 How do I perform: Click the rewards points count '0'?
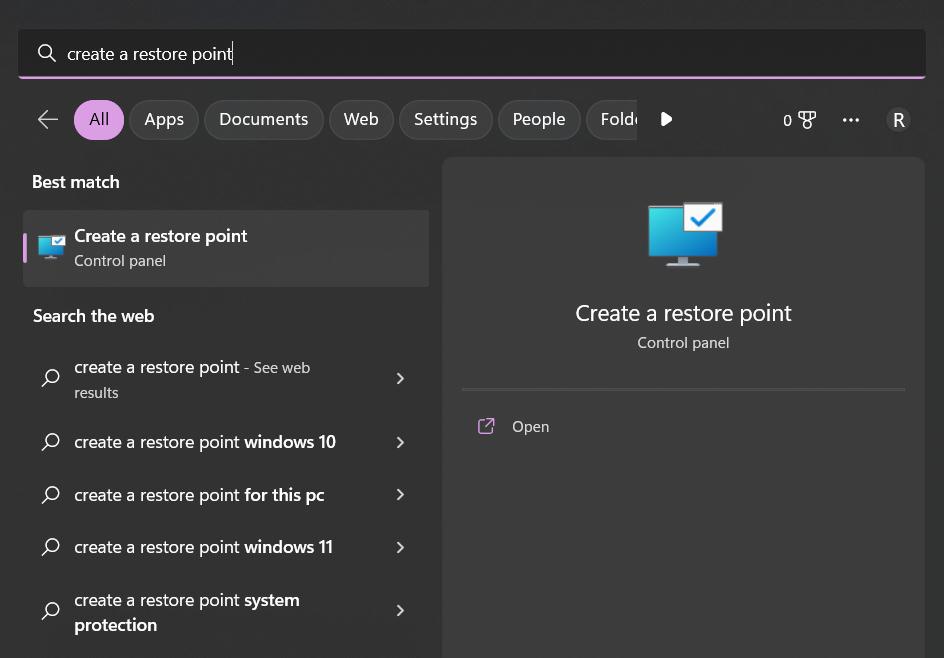coord(787,120)
